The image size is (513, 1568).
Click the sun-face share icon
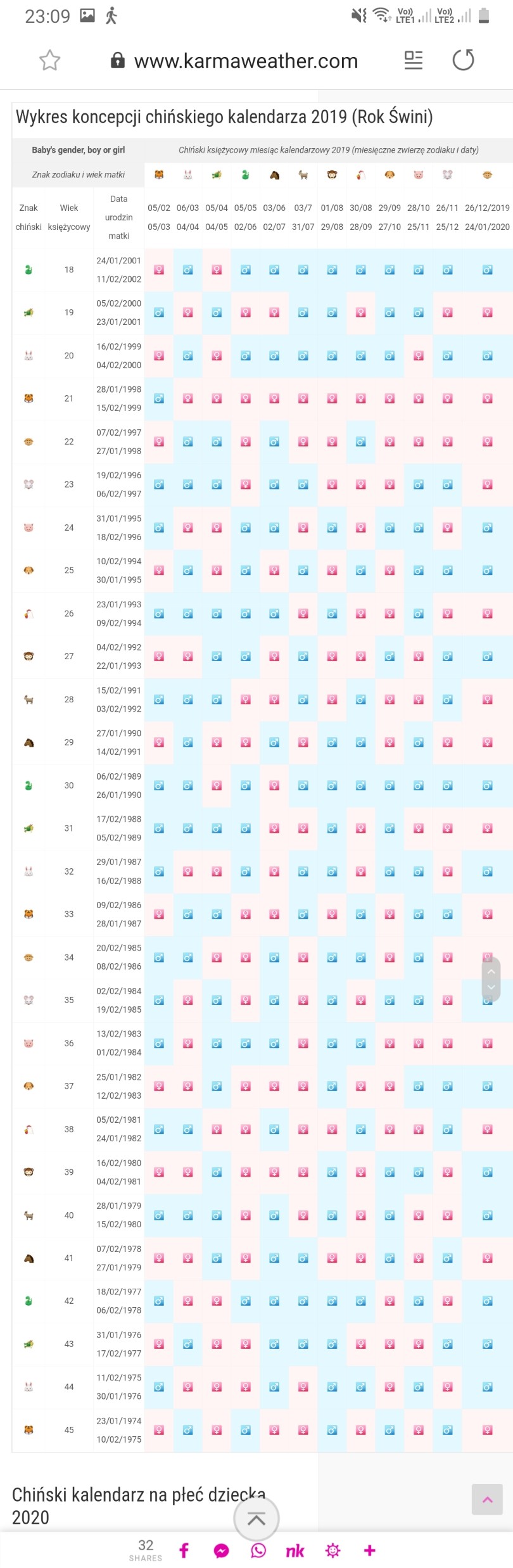(x=332, y=1550)
